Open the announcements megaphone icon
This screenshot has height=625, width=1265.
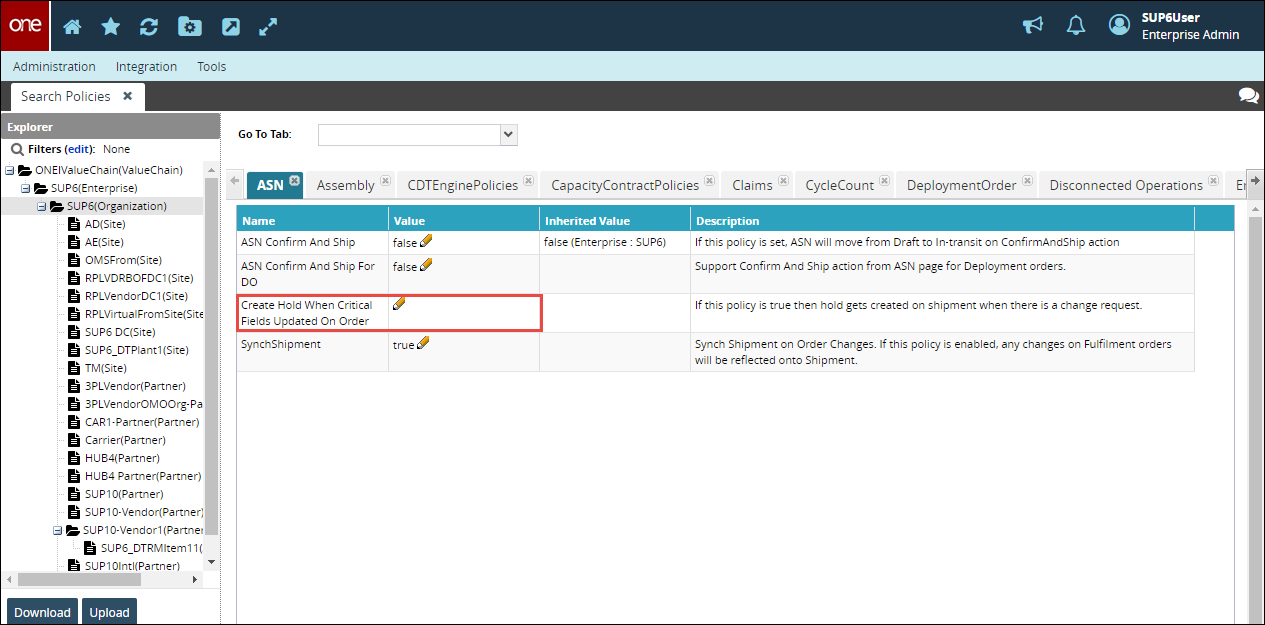coord(1033,26)
